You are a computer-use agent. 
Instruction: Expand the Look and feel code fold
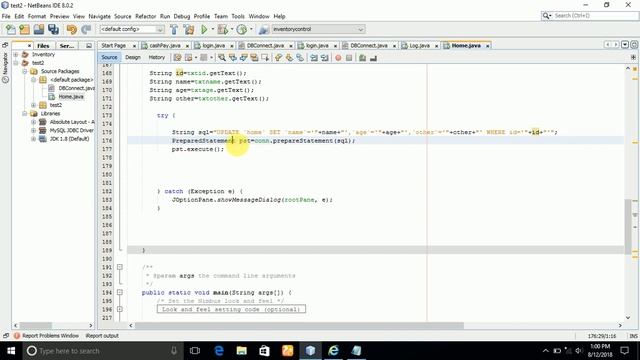[120, 309]
